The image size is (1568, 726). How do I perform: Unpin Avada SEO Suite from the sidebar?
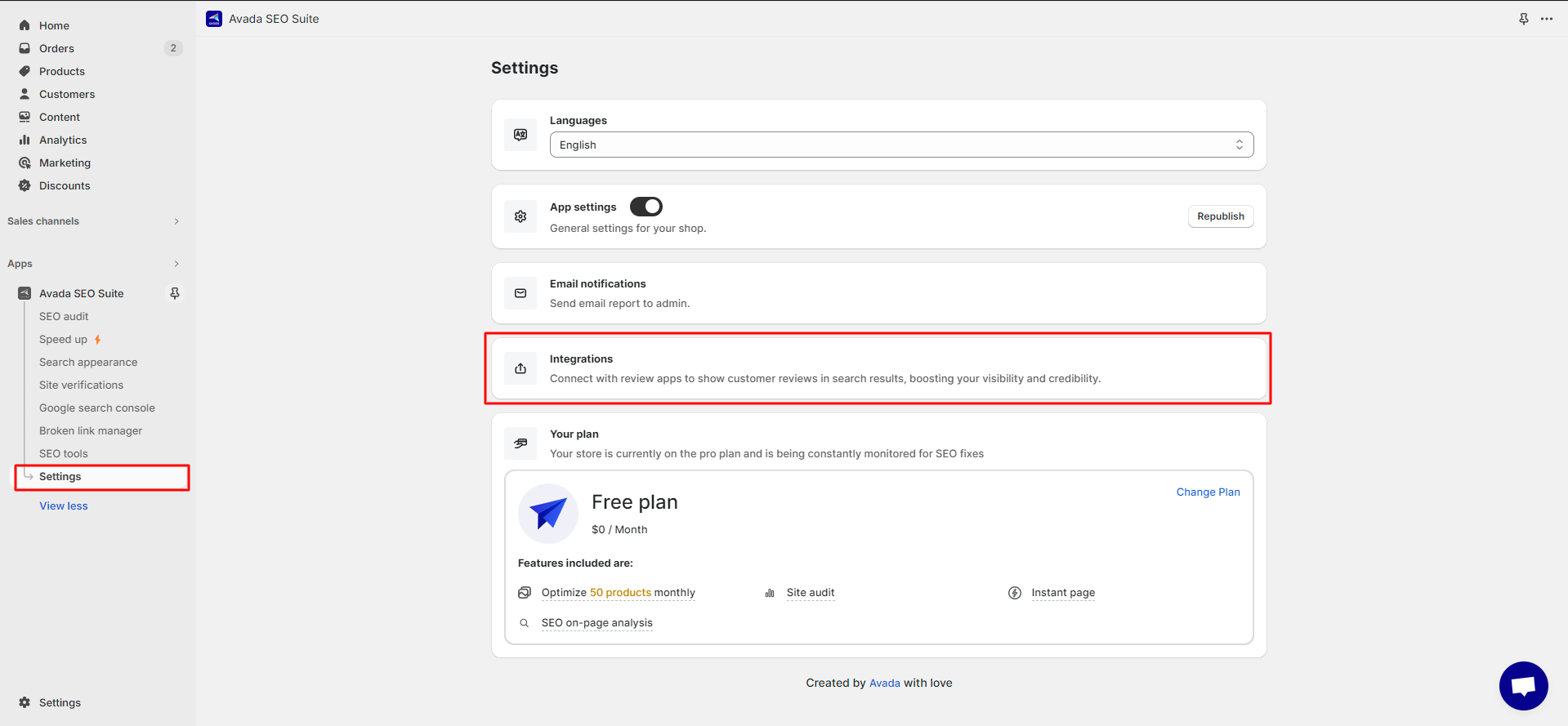(x=174, y=293)
